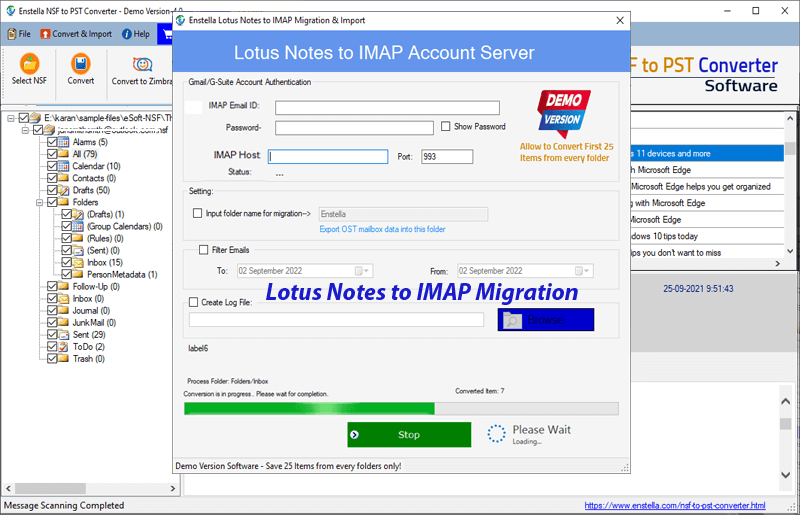This screenshot has width=800, height=515.
Task: Click the Convert to Zimbra icon
Action: [x=142, y=64]
